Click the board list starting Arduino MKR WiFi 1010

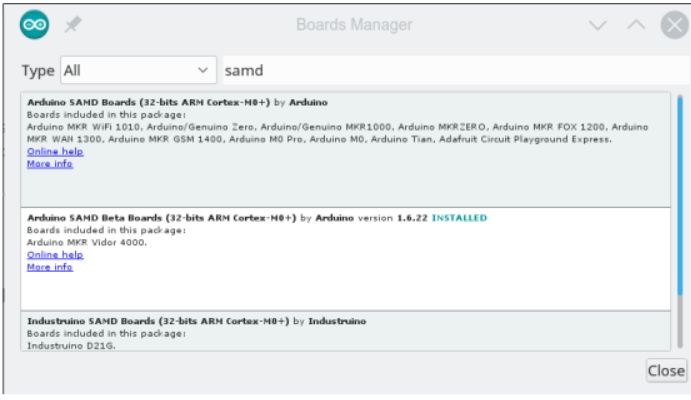click(338, 133)
